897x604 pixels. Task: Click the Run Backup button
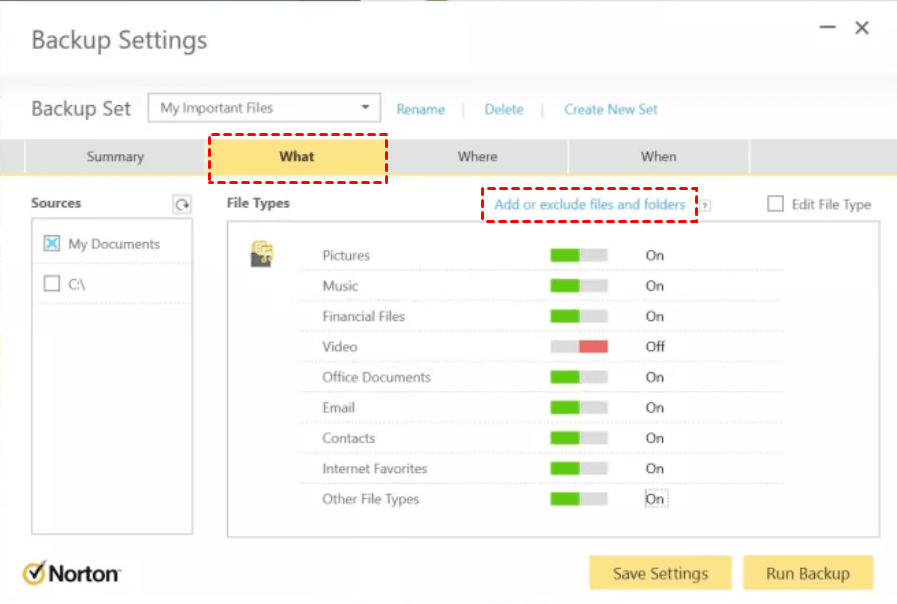808,573
